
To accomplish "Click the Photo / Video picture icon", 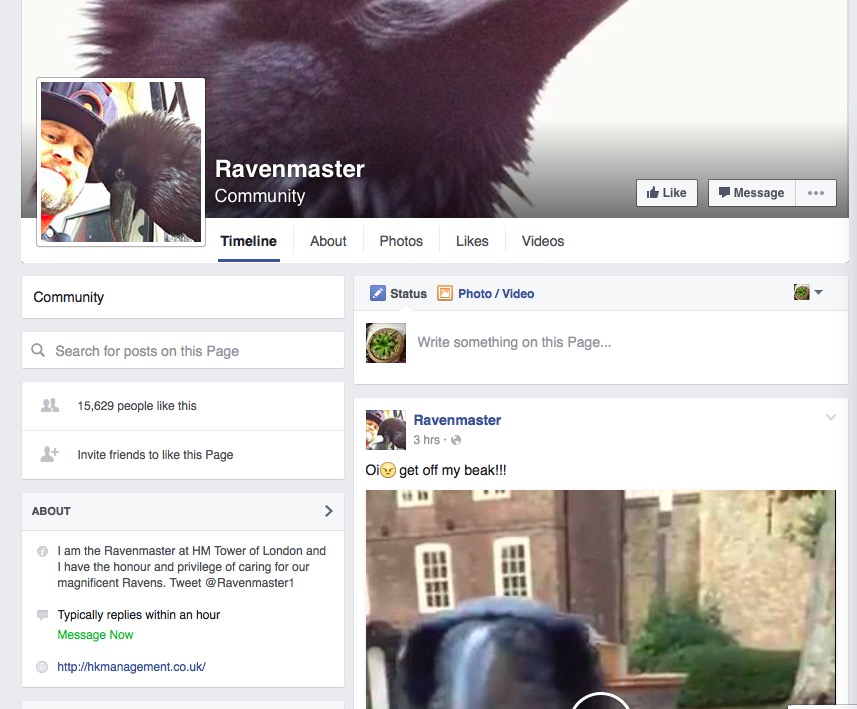I will [445, 294].
